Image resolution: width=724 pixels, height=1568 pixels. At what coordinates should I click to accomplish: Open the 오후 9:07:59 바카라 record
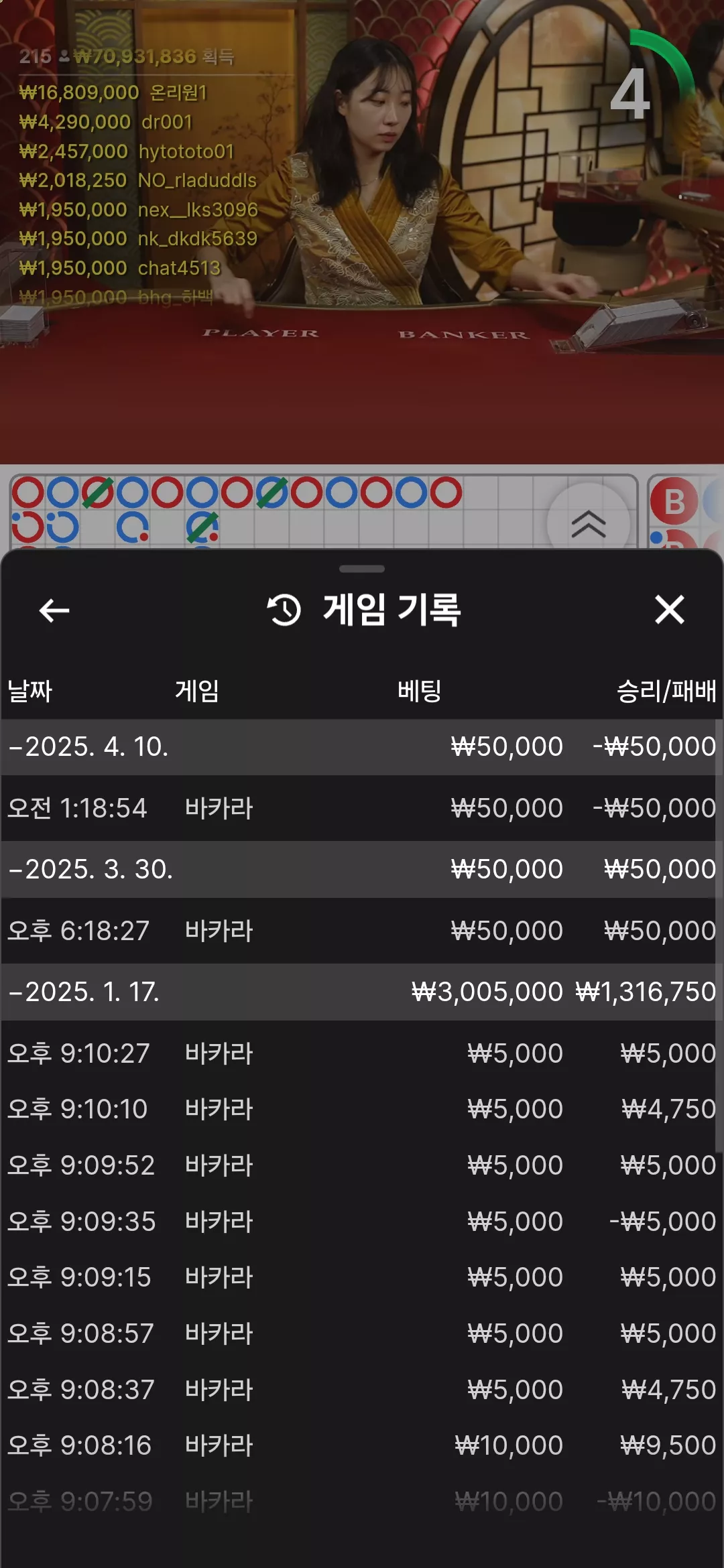point(362,1502)
